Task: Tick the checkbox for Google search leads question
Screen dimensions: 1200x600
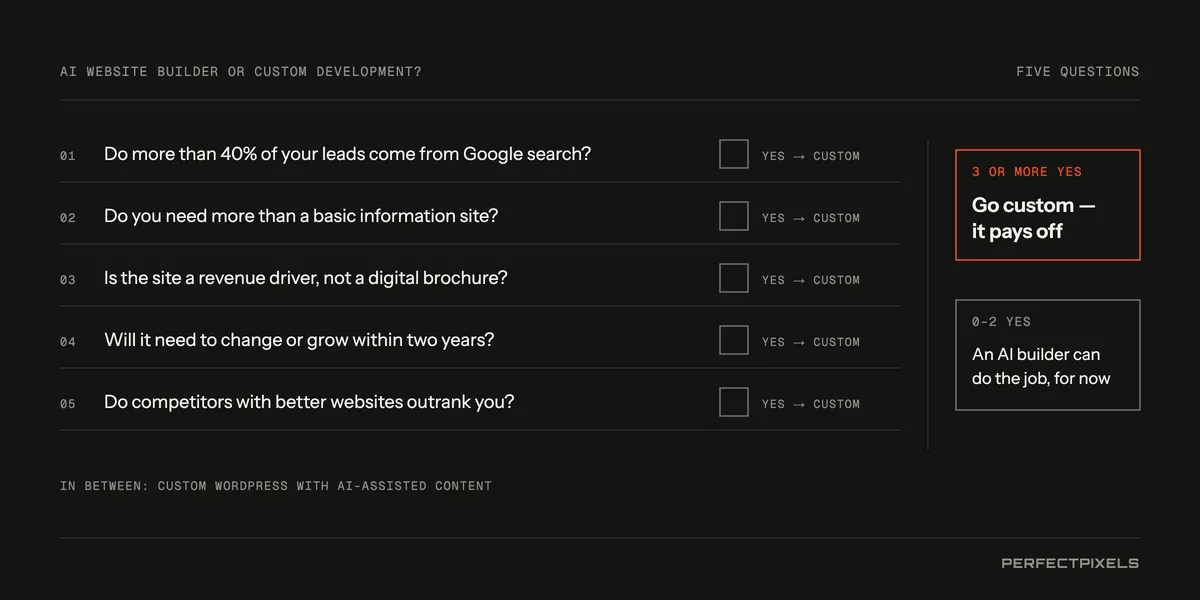Action: (x=734, y=154)
